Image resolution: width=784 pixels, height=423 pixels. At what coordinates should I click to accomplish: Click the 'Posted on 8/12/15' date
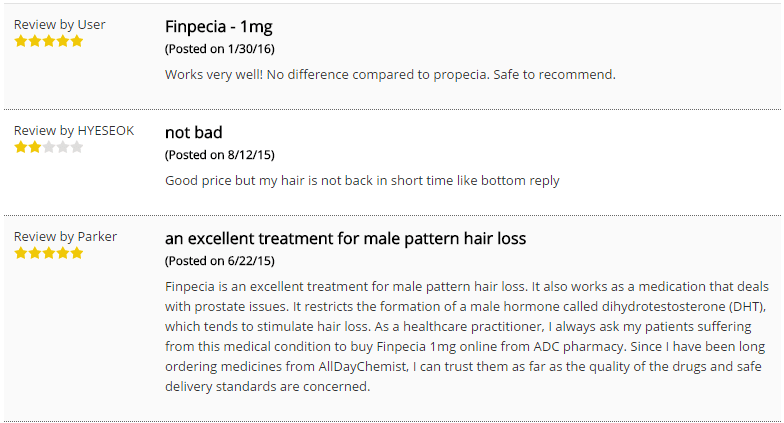pyautogui.click(x=220, y=155)
